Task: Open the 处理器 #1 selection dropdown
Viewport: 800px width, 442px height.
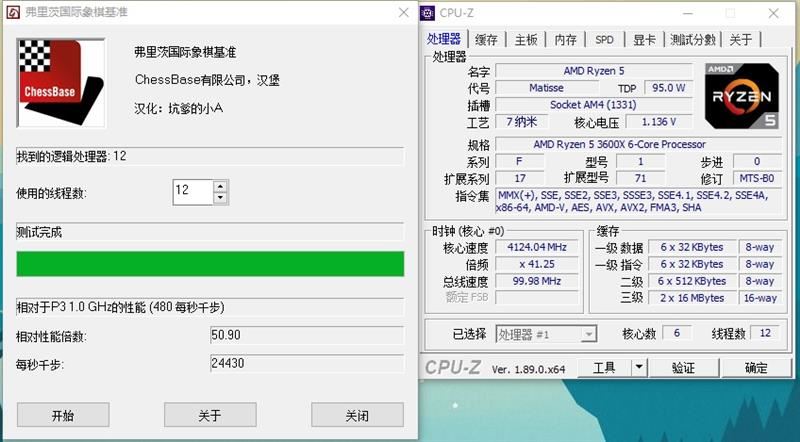Action: [x=545, y=334]
